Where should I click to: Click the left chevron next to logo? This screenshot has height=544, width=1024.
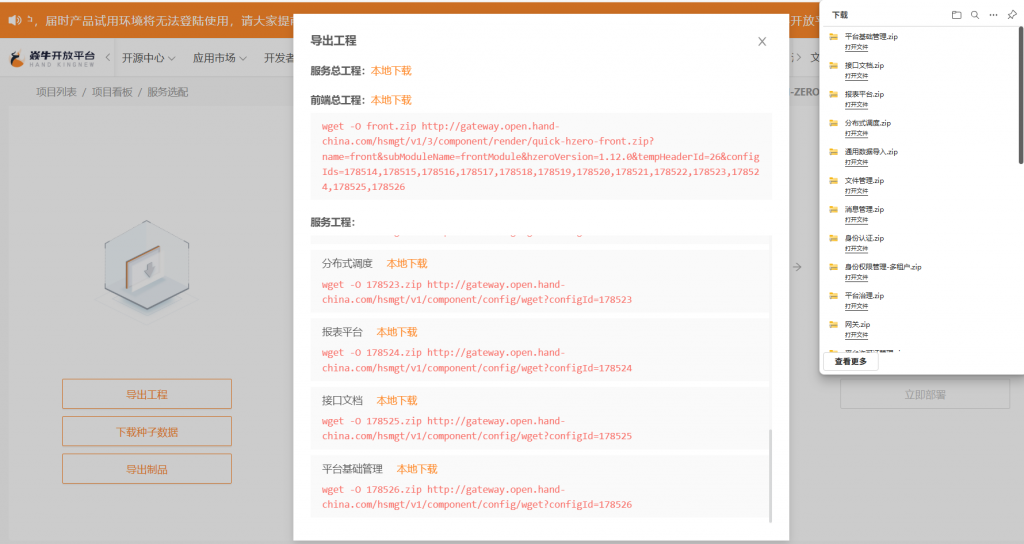point(108,58)
